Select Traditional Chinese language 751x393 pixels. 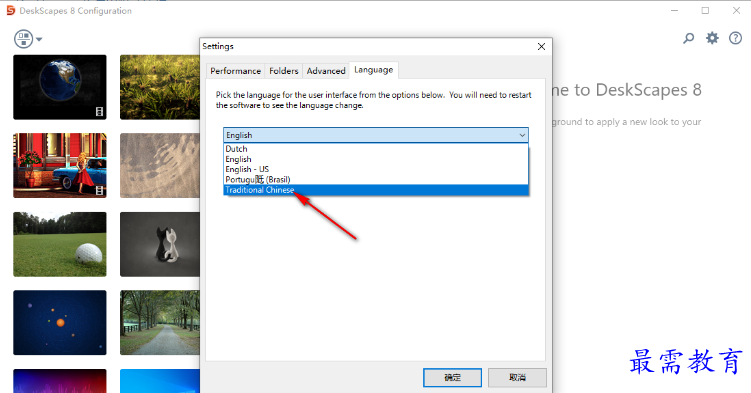376,190
